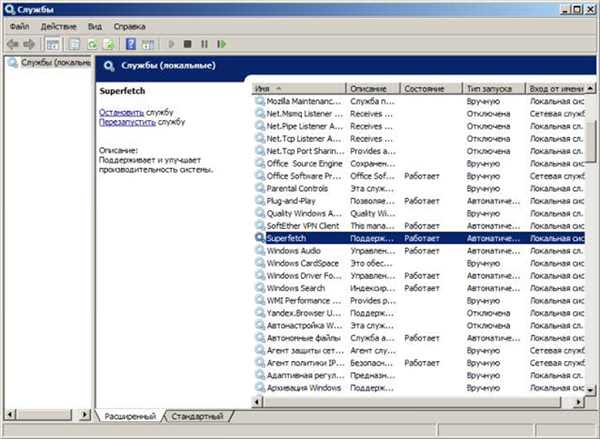Click the Restart service green icon
The height and width of the screenshot is (439, 600).
pyautogui.click(x=221, y=44)
